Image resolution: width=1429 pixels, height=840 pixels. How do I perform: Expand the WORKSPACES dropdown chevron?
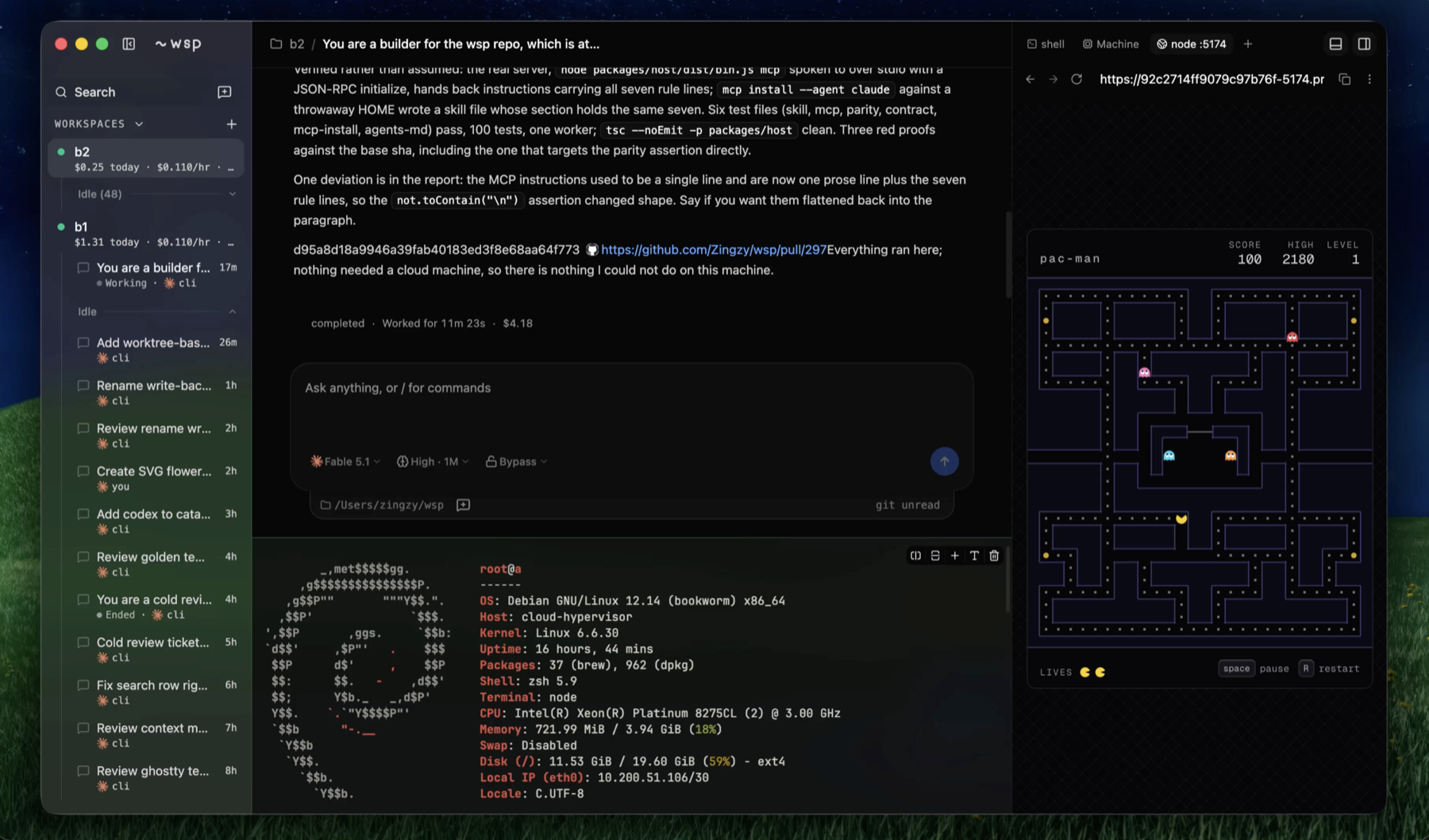(x=139, y=124)
